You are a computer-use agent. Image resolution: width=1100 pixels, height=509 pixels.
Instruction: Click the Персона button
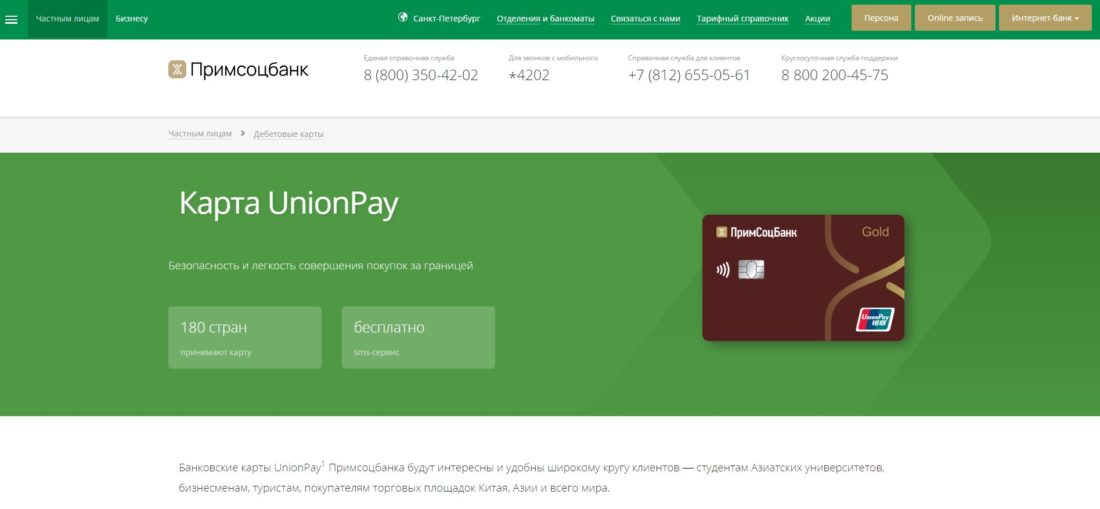(881, 18)
